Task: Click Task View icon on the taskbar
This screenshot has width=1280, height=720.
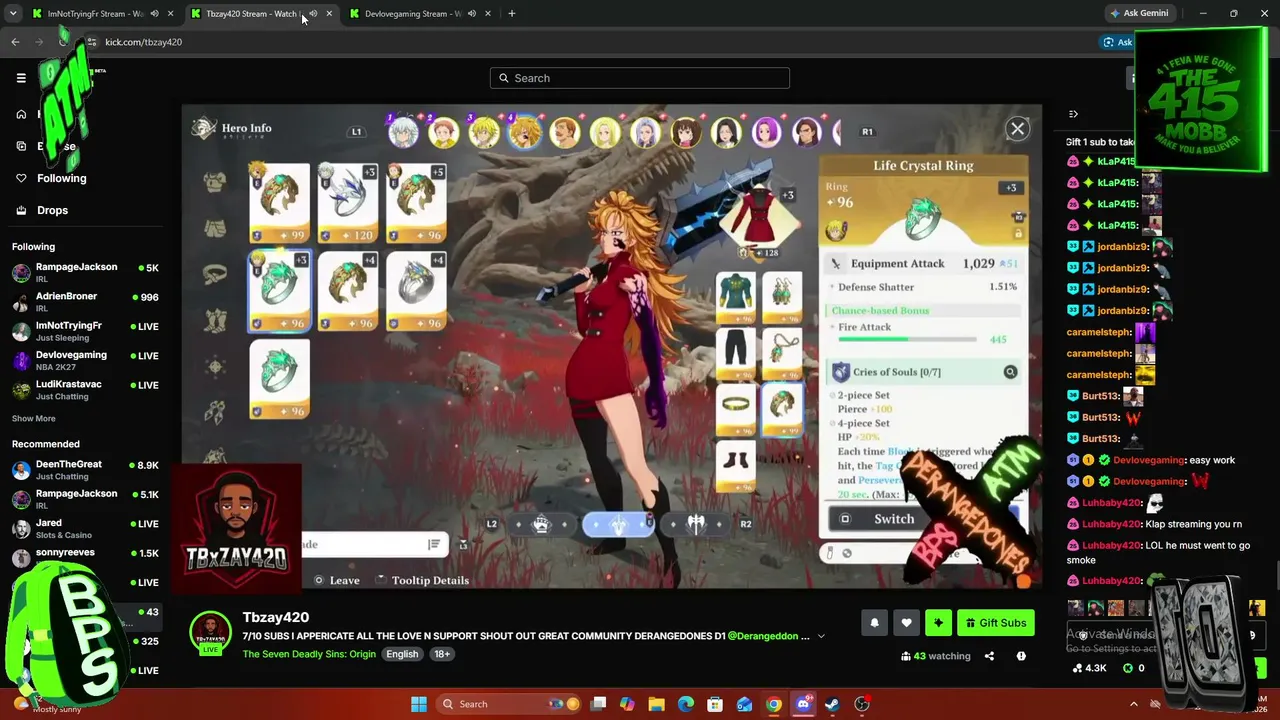Action: coord(598,704)
